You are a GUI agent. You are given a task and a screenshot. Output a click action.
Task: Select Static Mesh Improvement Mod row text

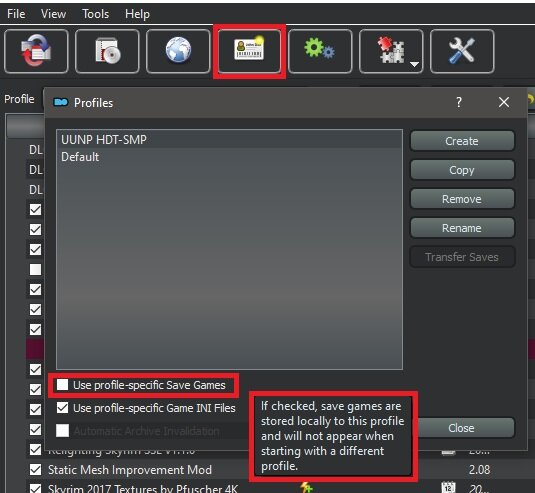point(130,470)
